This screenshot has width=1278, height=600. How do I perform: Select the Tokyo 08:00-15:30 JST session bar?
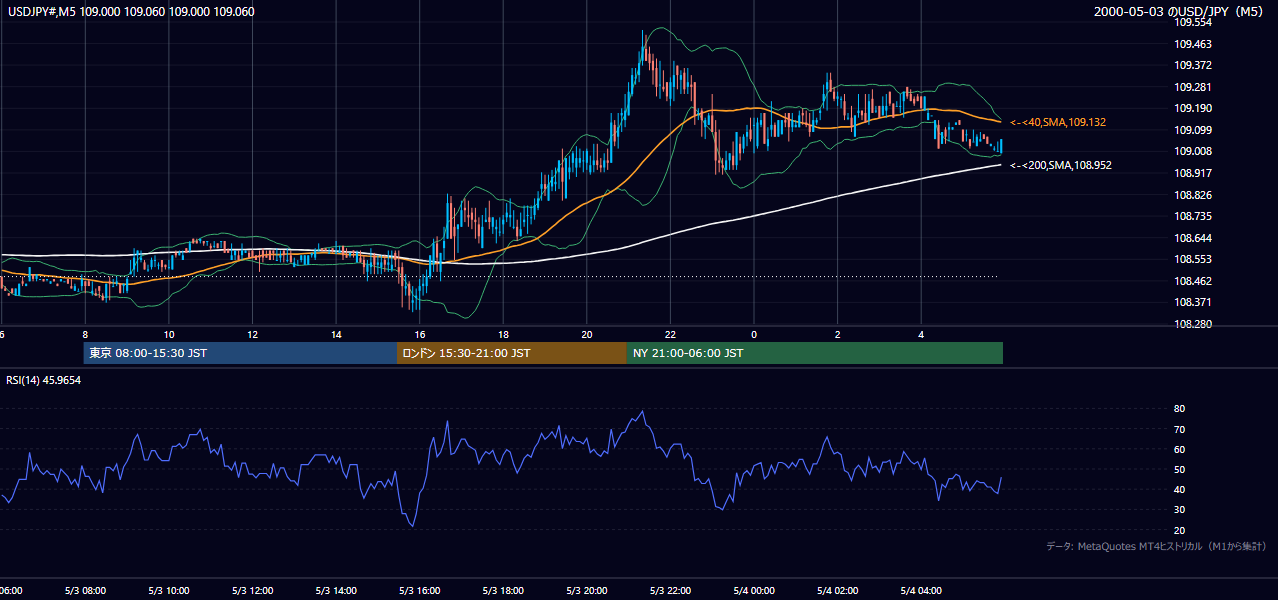click(240, 353)
